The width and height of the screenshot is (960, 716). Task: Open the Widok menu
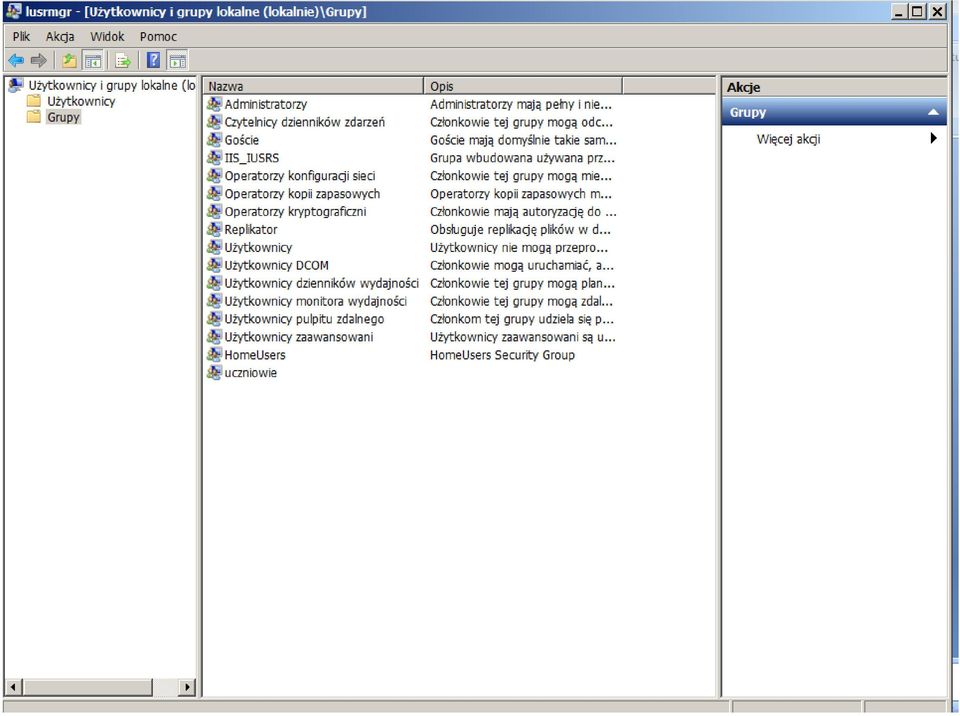point(107,37)
